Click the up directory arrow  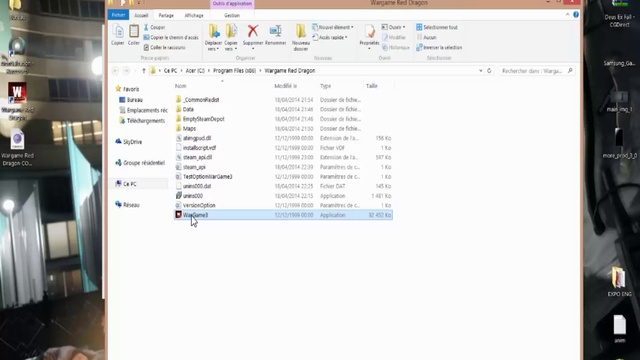click(x=144, y=71)
